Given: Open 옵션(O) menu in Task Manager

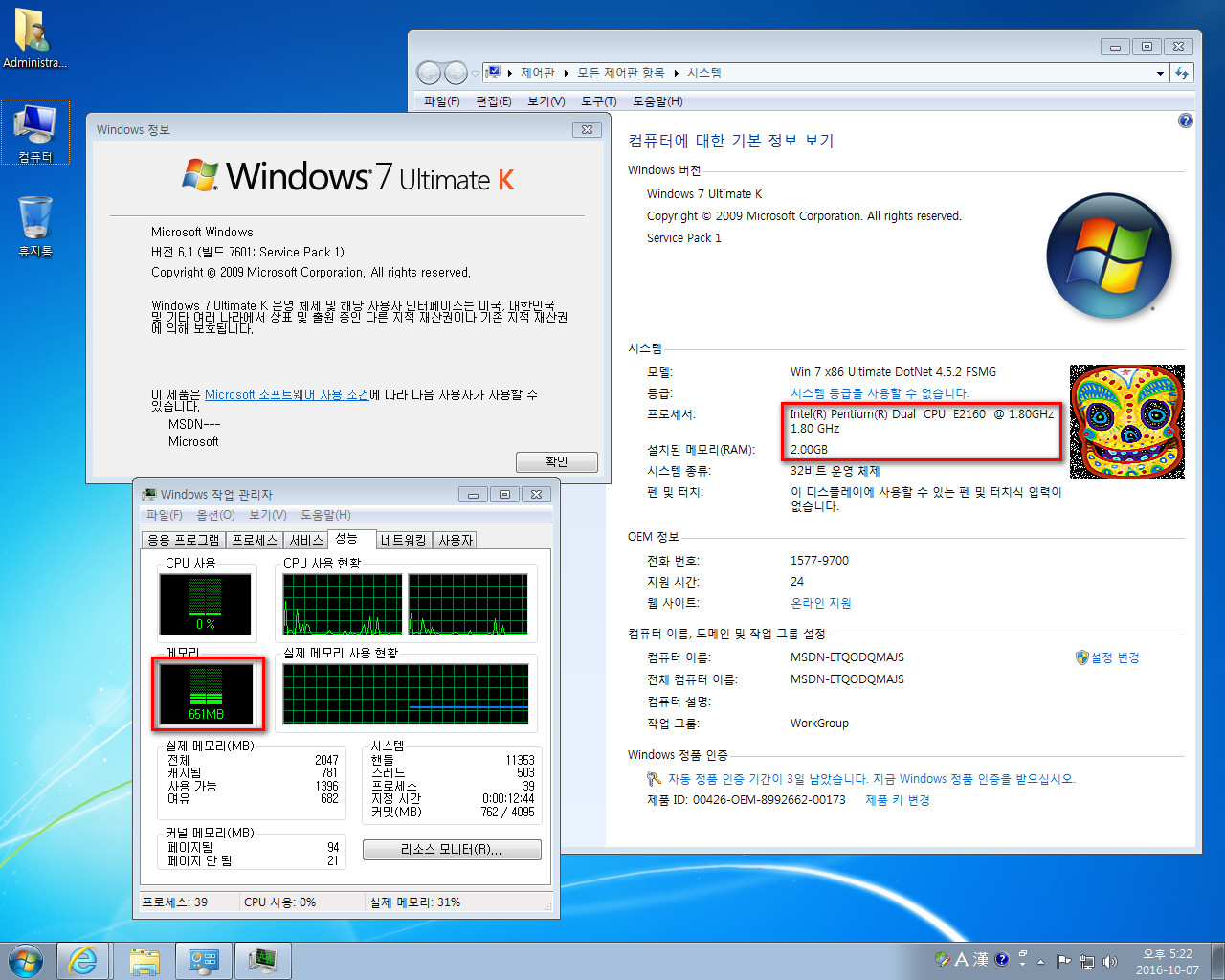Looking at the screenshot, I should point(215,515).
